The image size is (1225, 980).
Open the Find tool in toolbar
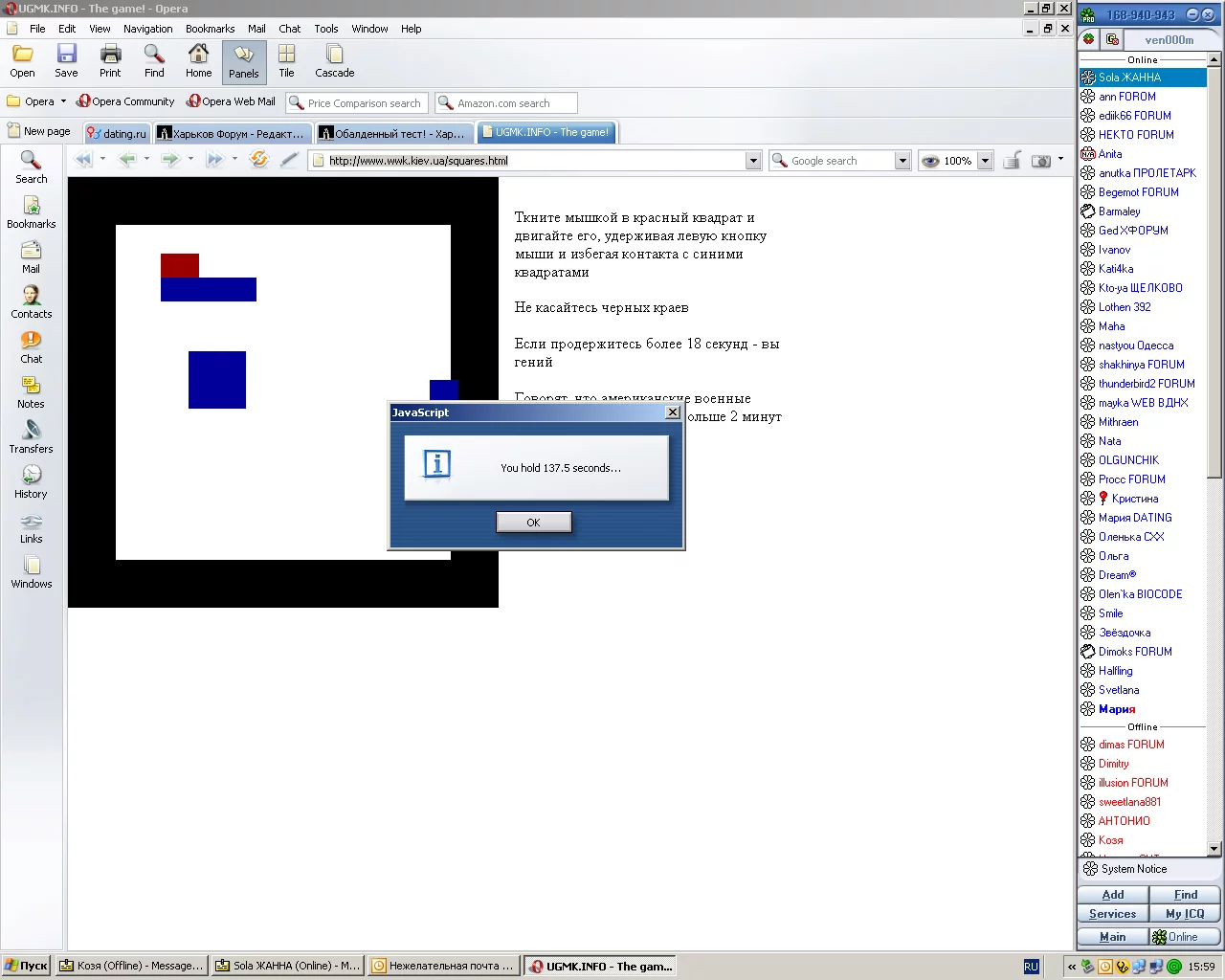pyautogui.click(x=154, y=61)
